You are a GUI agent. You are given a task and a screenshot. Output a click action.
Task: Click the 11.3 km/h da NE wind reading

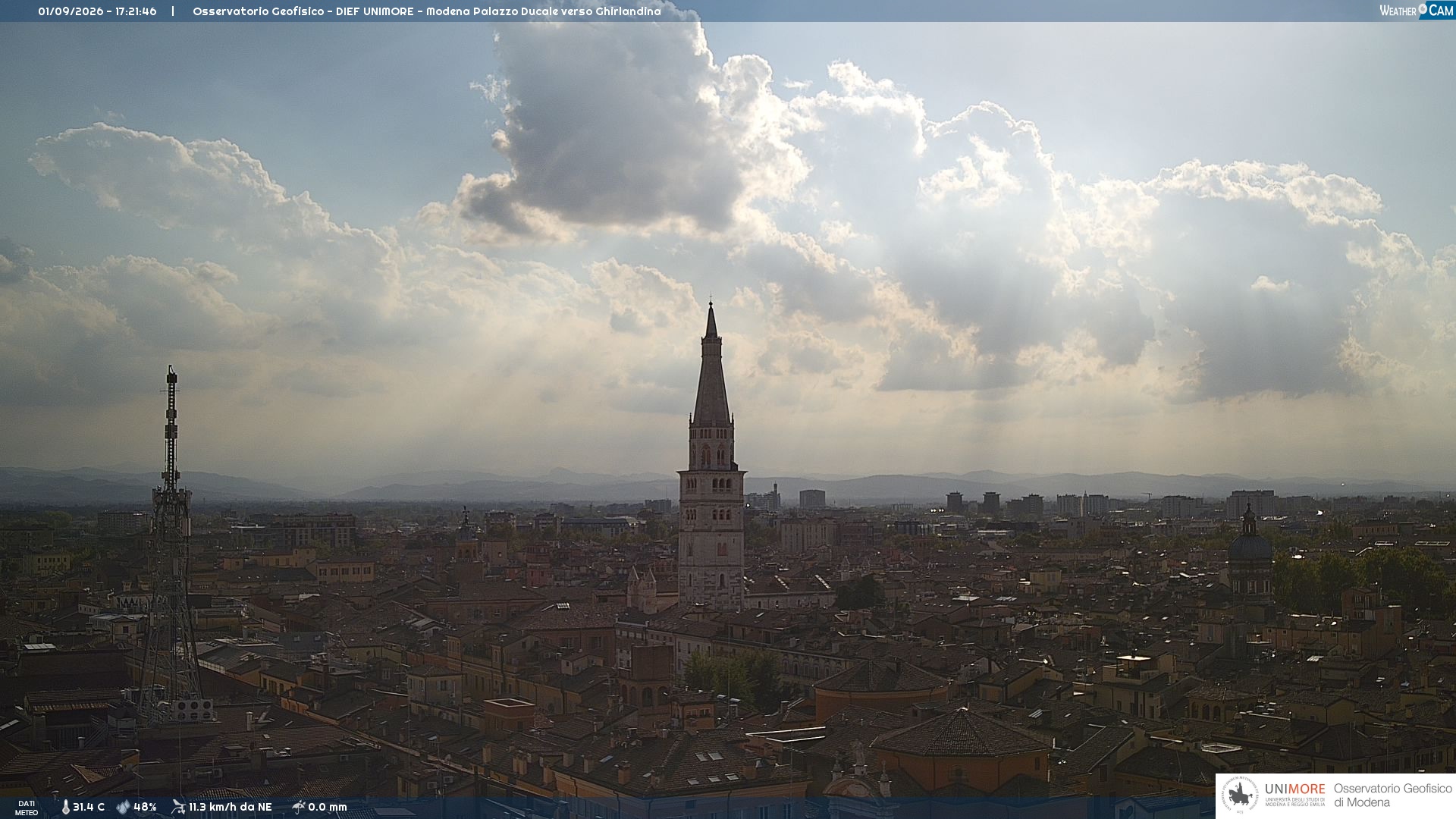[230, 807]
